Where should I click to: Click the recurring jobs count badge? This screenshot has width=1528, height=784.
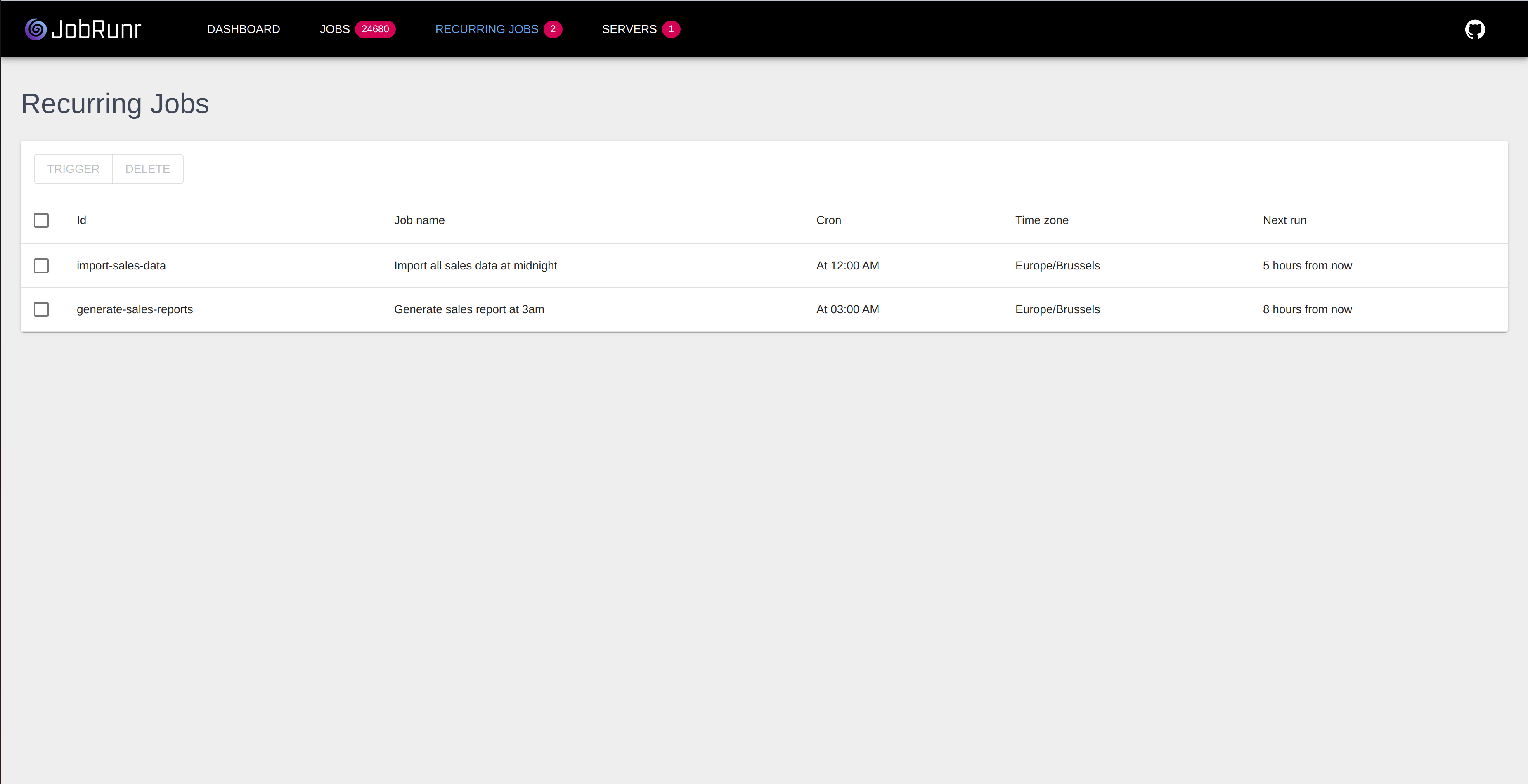(552, 29)
